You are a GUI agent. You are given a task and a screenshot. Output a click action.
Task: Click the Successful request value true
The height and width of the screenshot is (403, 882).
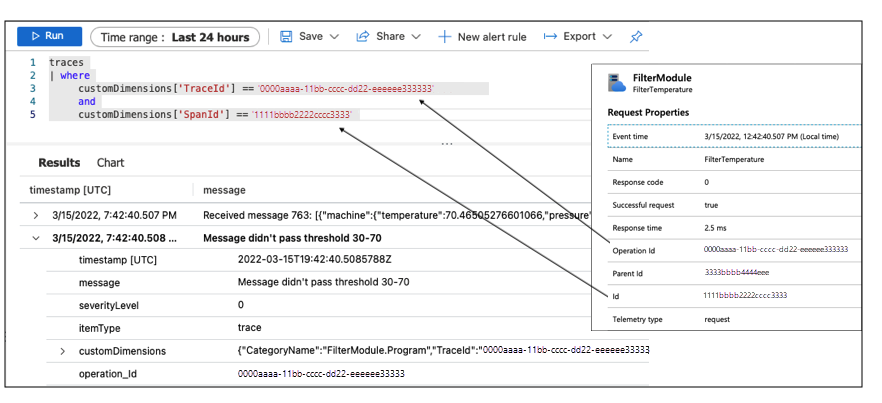pyautogui.click(x=711, y=205)
